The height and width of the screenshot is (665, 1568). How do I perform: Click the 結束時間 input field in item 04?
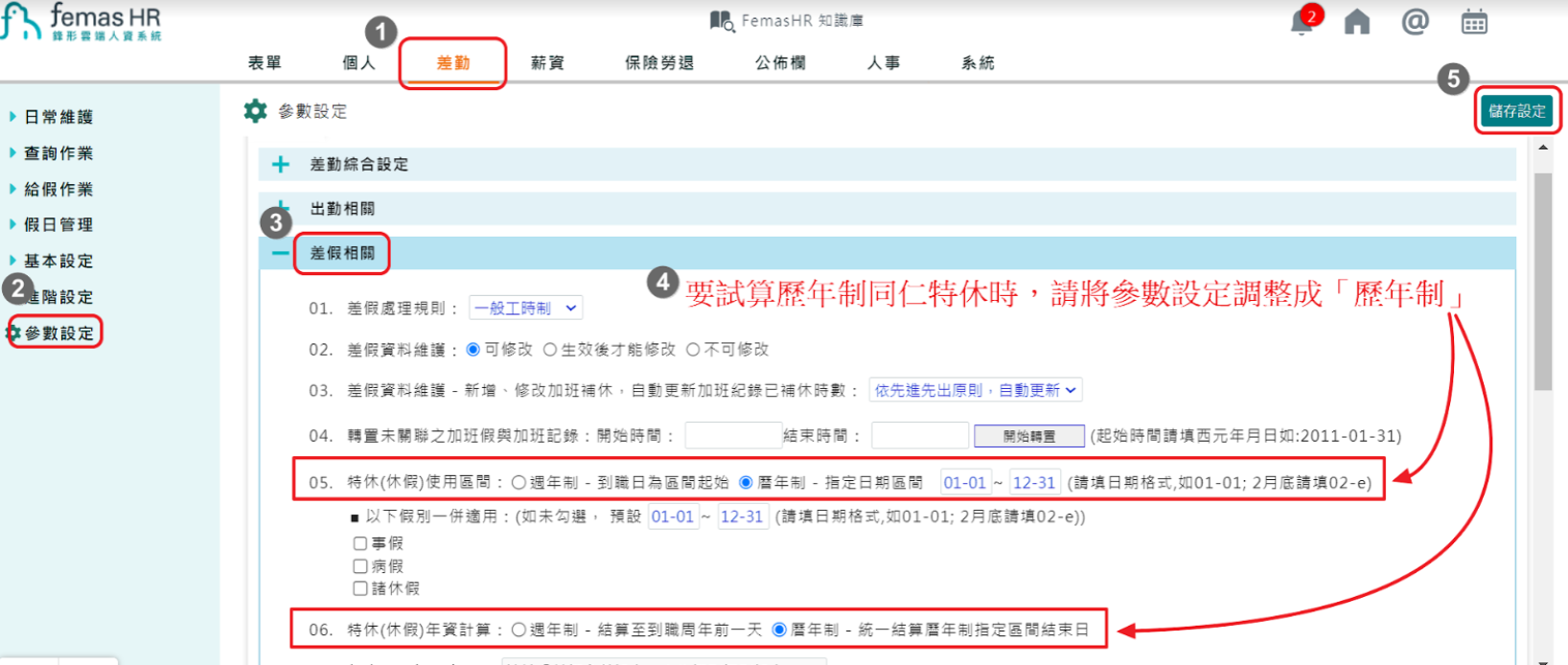[920, 436]
